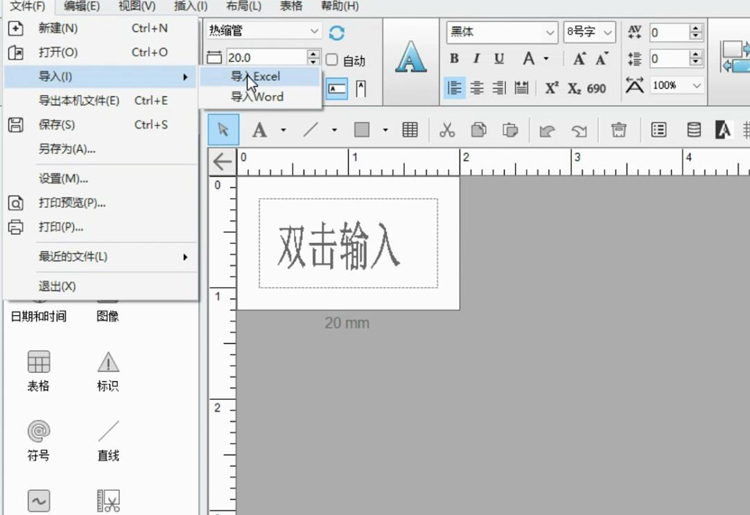Click the scissors cut icon

(447, 130)
